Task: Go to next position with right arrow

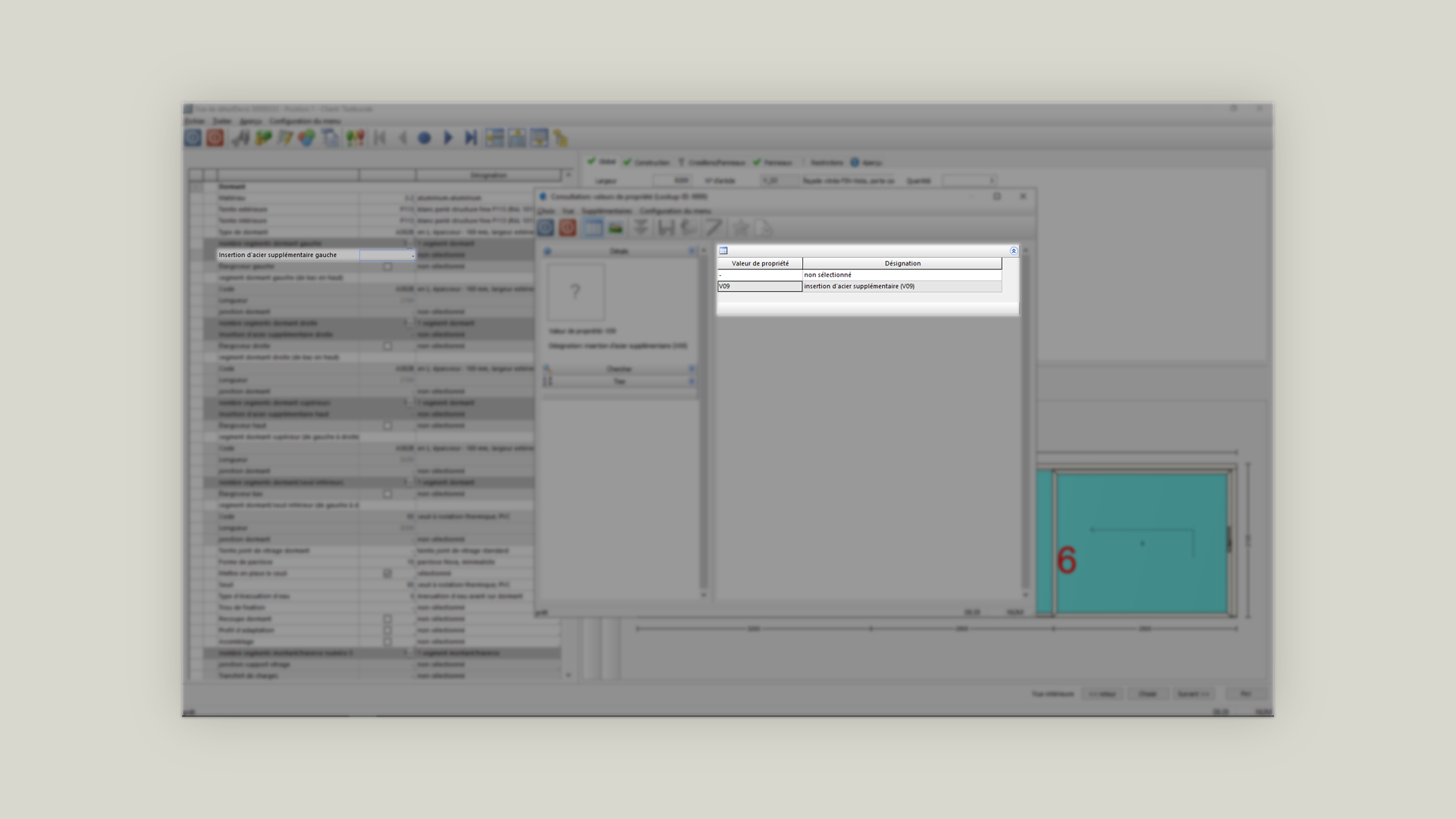Action: pyautogui.click(x=448, y=138)
